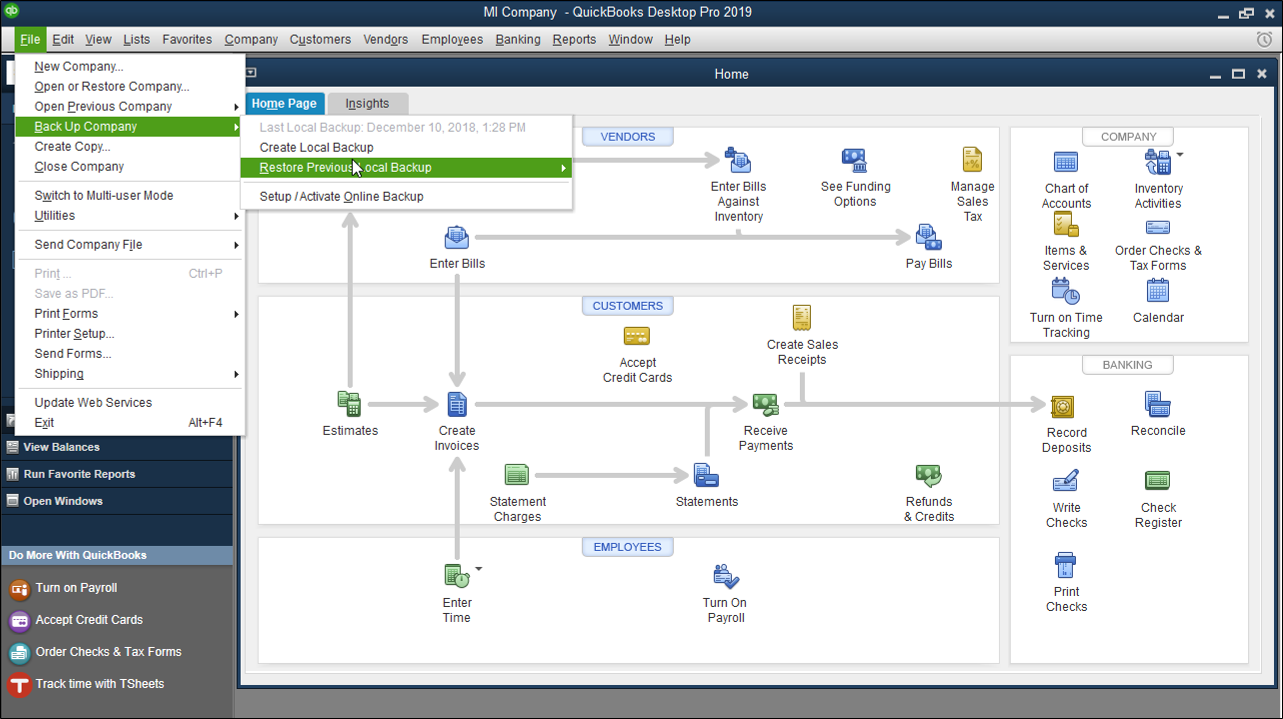The height and width of the screenshot is (719, 1283).
Task: Click the Statements icon
Action: (706, 475)
